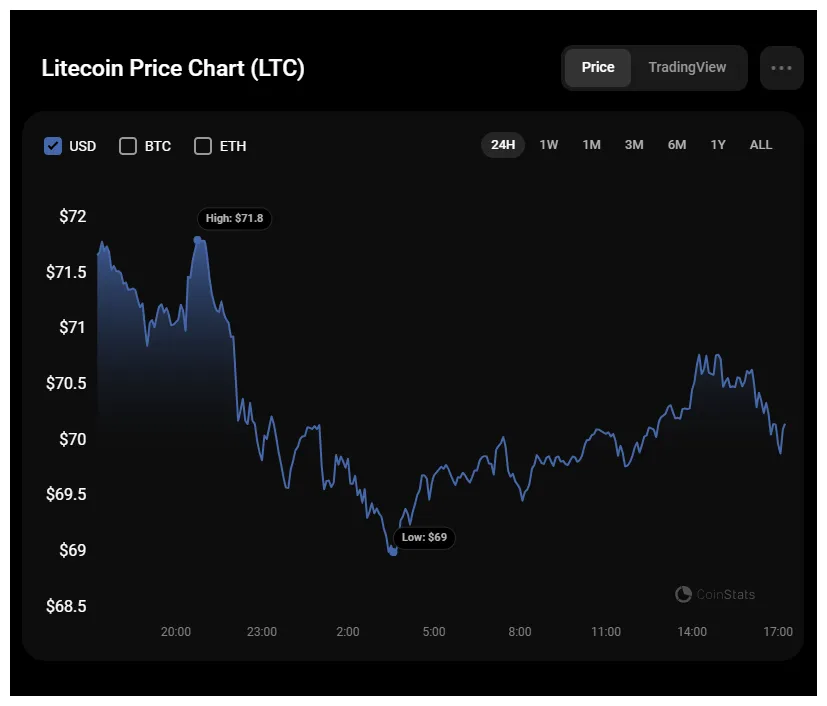The width and height of the screenshot is (827, 706).
Task: Show the 1W price chart
Action: point(548,145)
